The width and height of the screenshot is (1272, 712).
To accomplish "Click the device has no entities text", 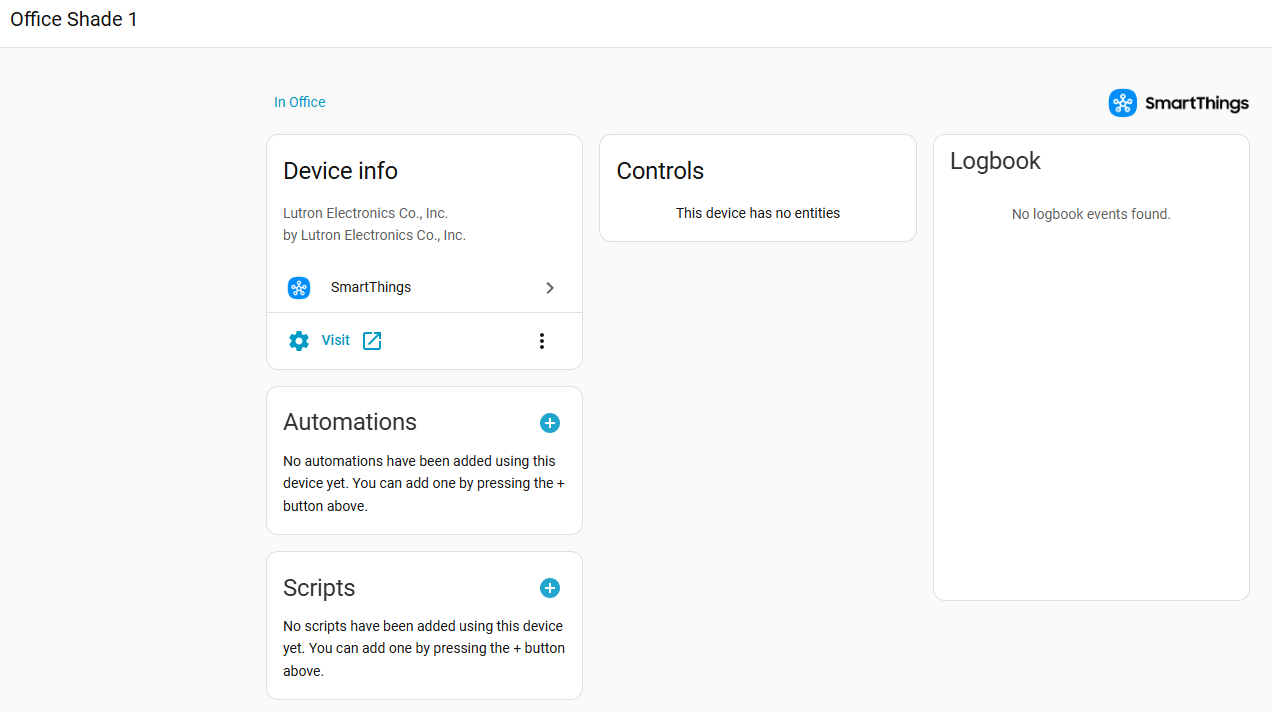I will coord(758,213).
